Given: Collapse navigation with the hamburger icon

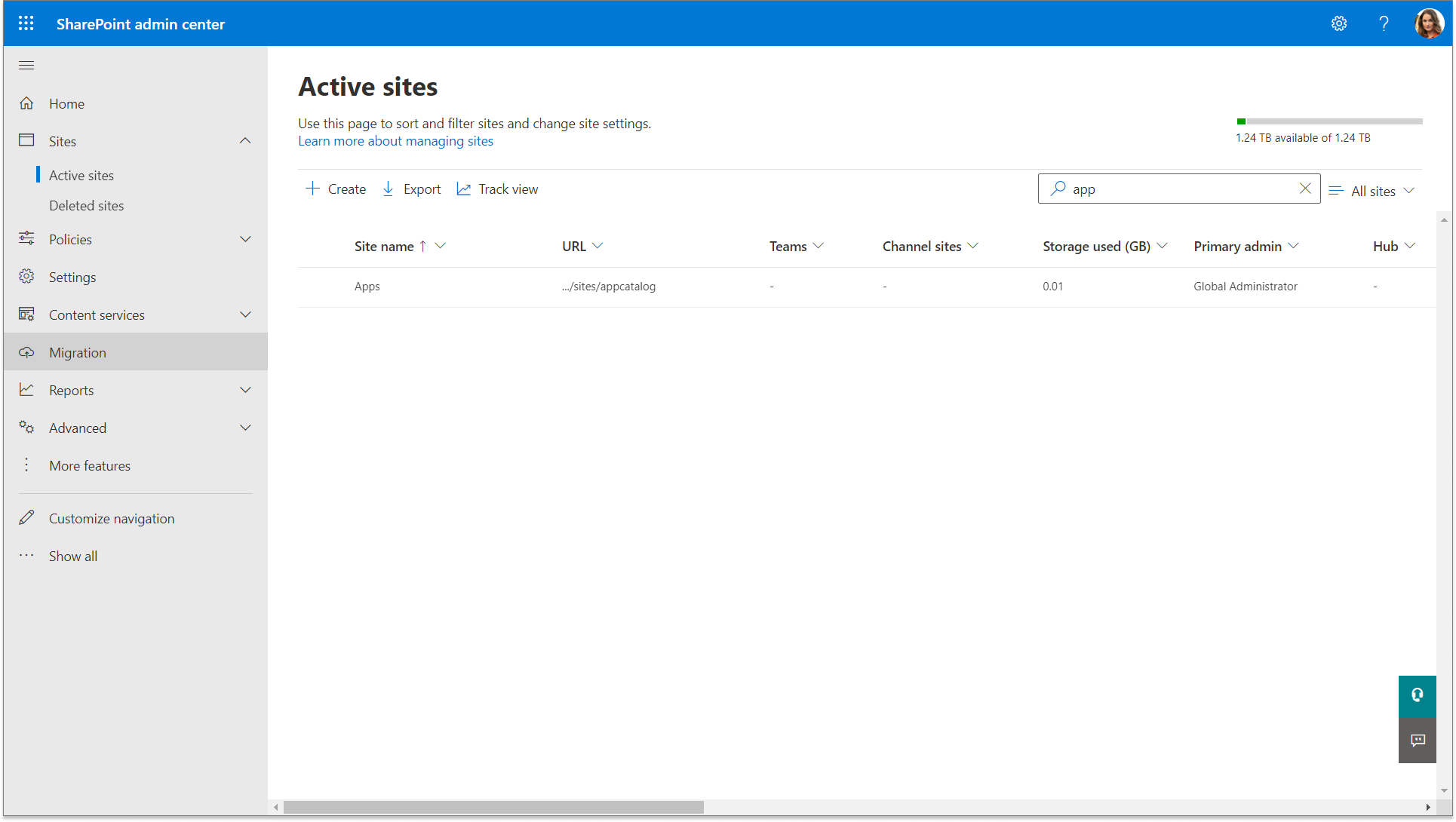Looking at the screenshot, I should (26, 66).
